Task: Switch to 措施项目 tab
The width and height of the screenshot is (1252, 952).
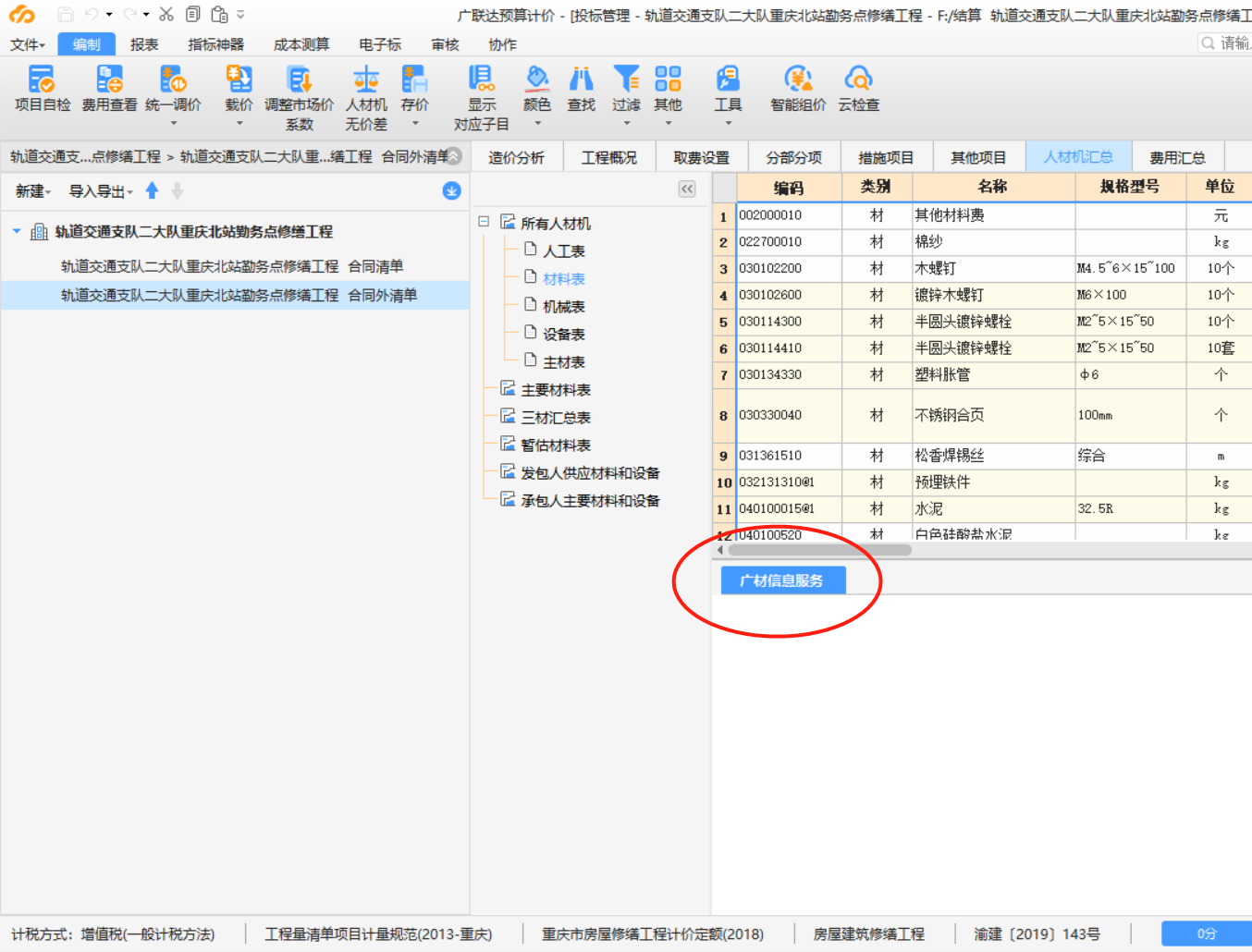Action: [x=886, y=157]
